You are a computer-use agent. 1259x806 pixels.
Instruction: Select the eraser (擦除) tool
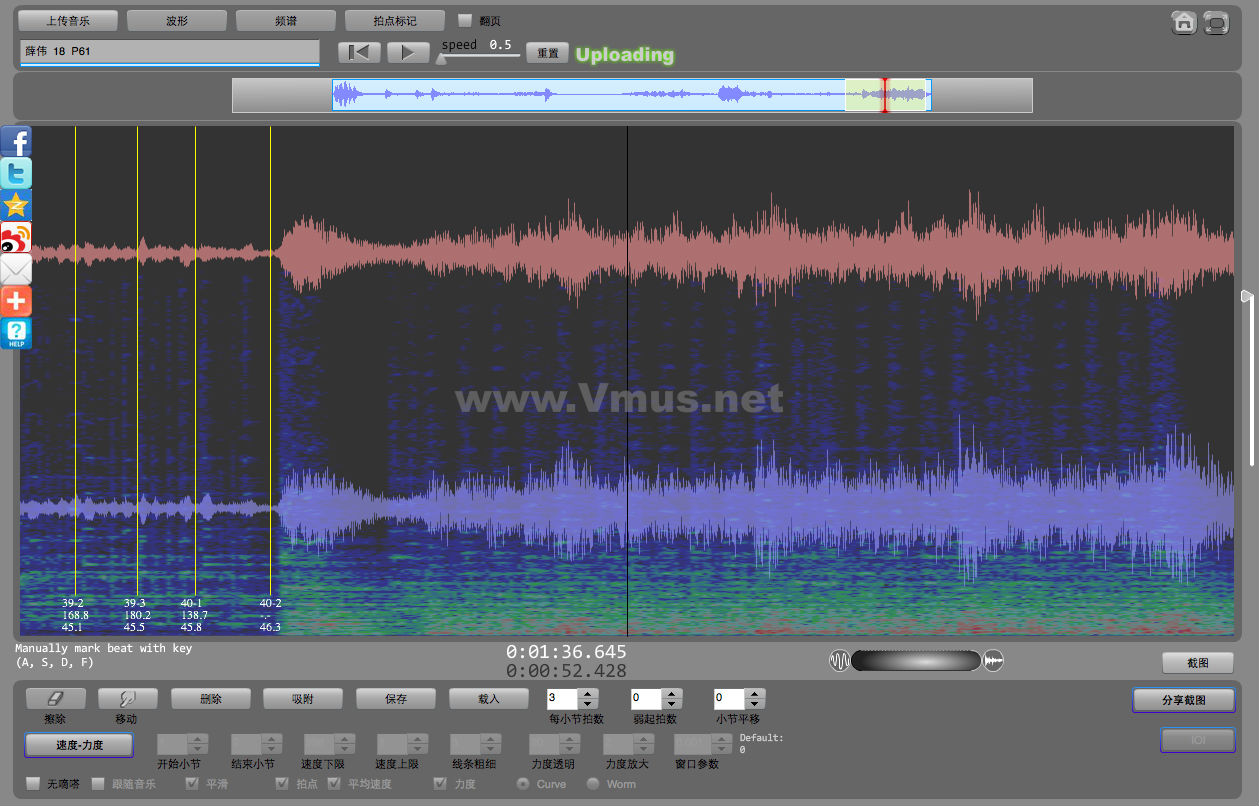coord(55,699)
